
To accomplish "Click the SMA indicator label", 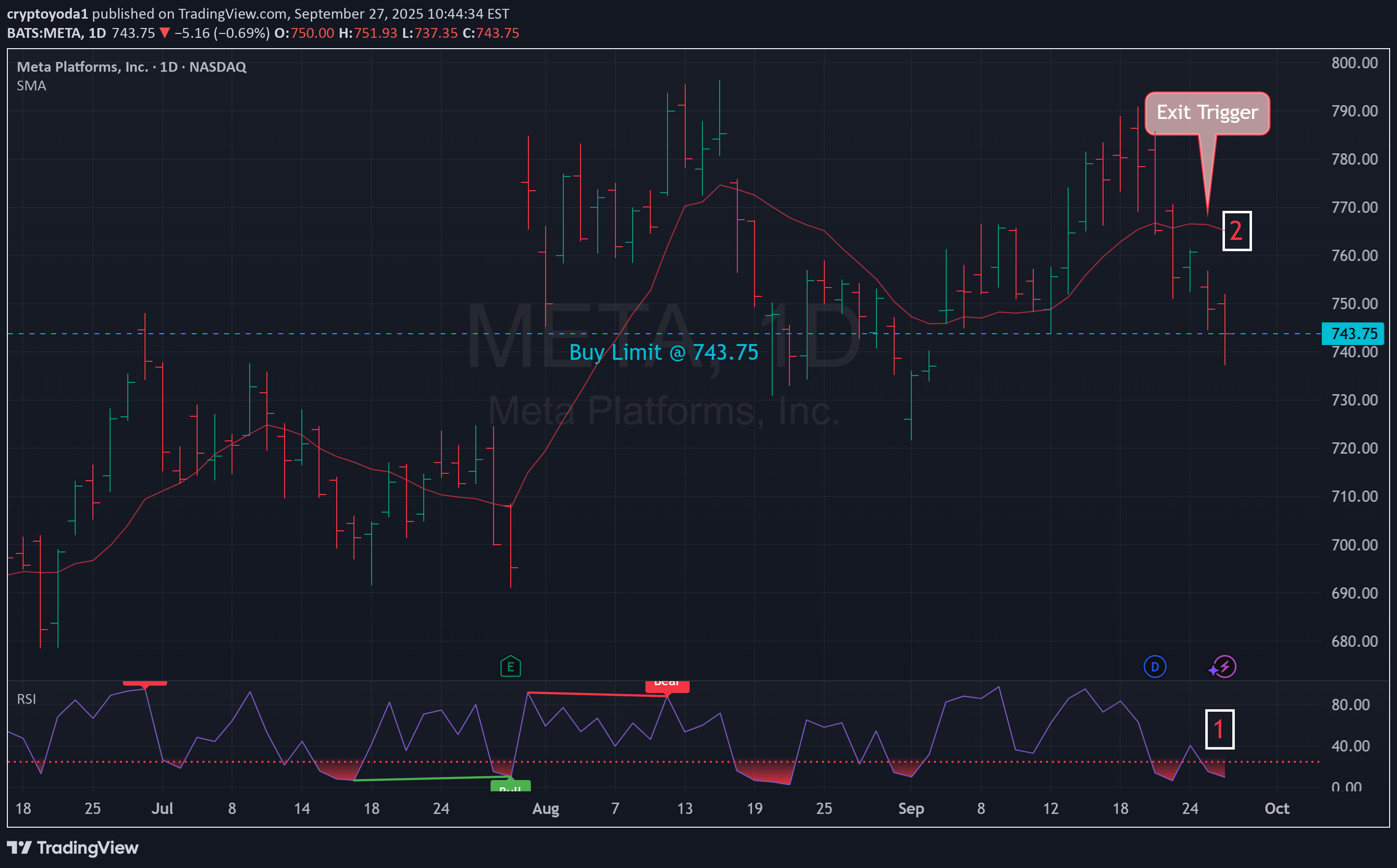I will (x=31, y=86).
